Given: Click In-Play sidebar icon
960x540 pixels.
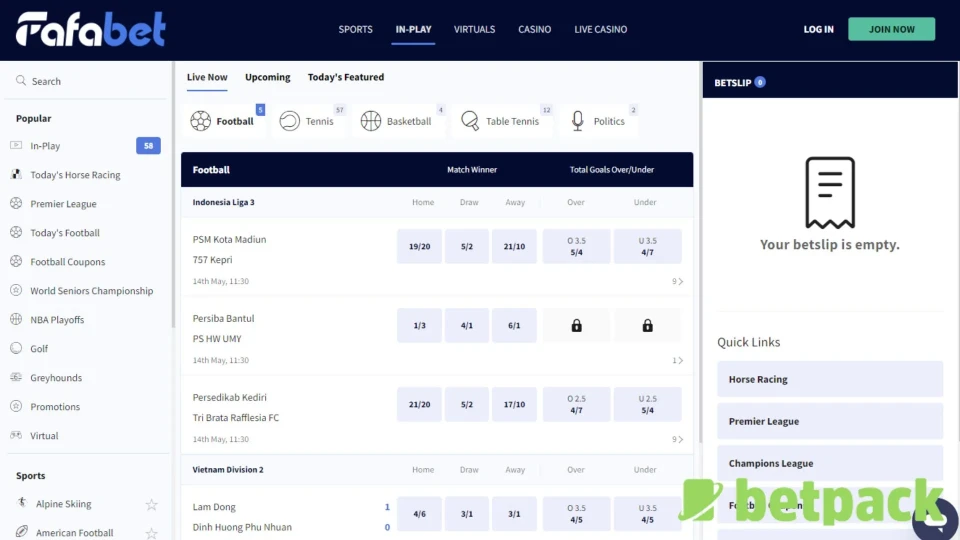Looking at the screenshot, I should (x=16, y=145).
